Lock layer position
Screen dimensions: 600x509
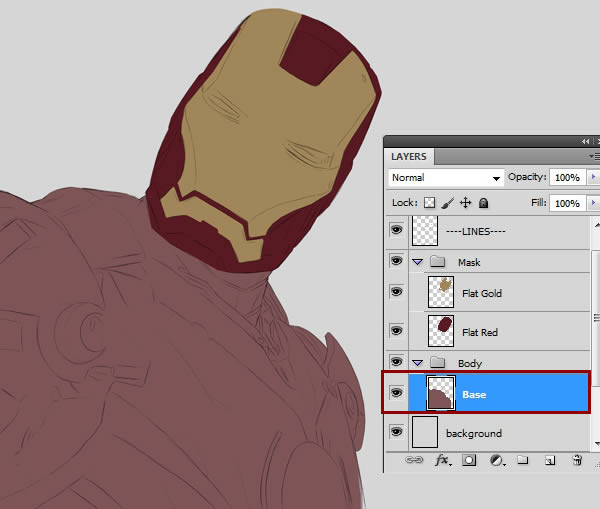(x=465, y=202)
